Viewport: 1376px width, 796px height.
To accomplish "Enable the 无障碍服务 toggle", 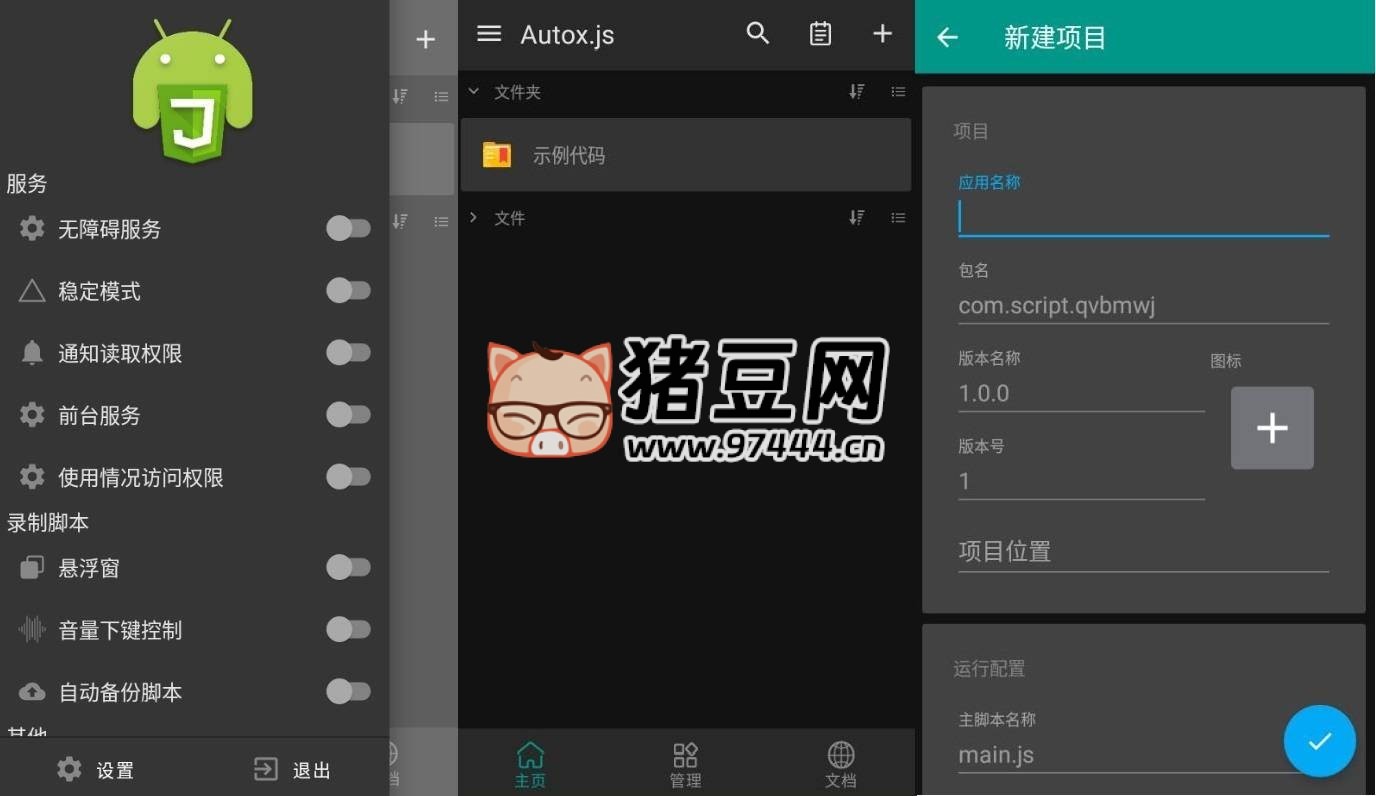I will pos(348,229).
